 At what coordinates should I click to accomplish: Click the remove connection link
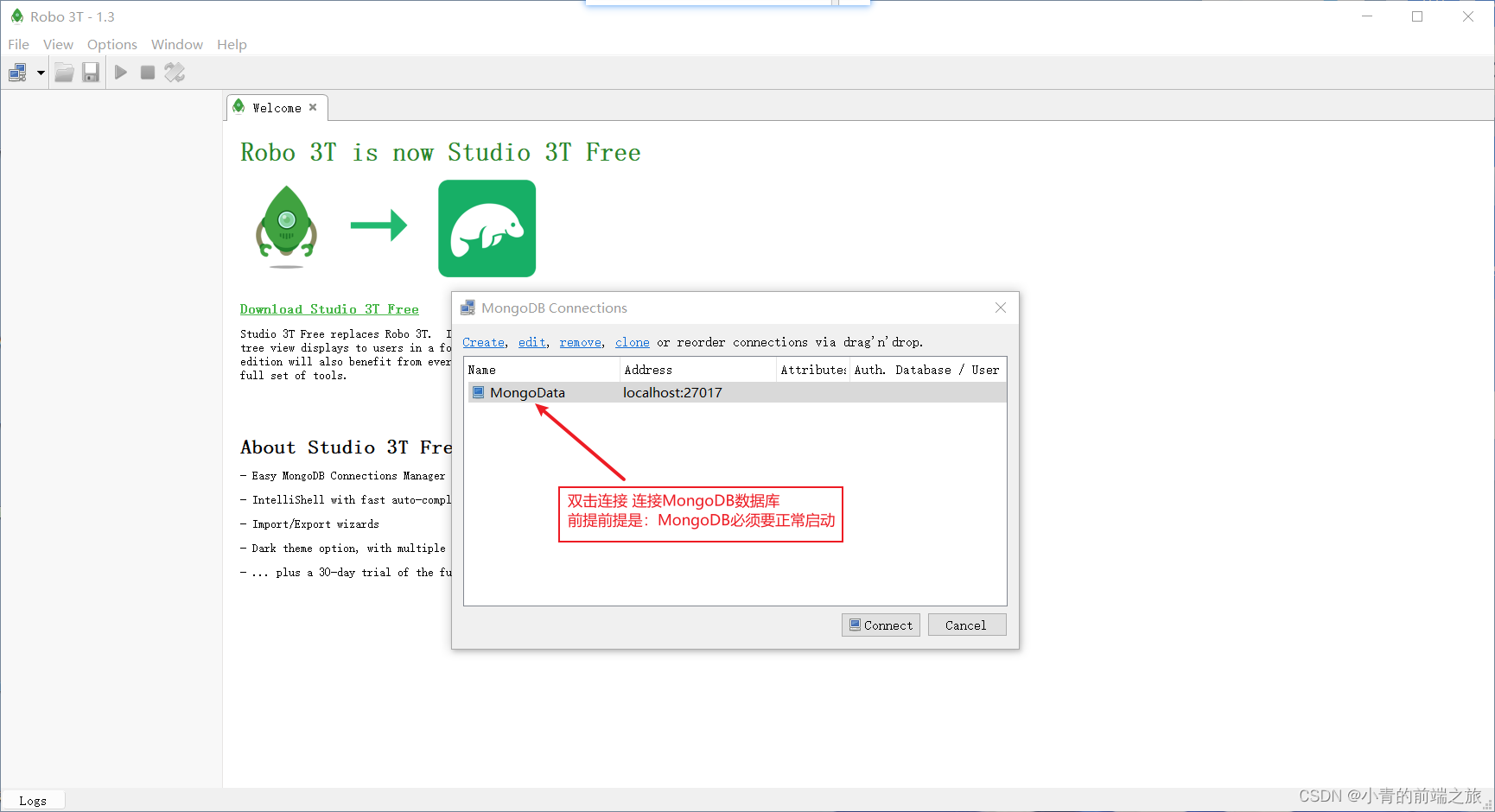tap(580, 342)
